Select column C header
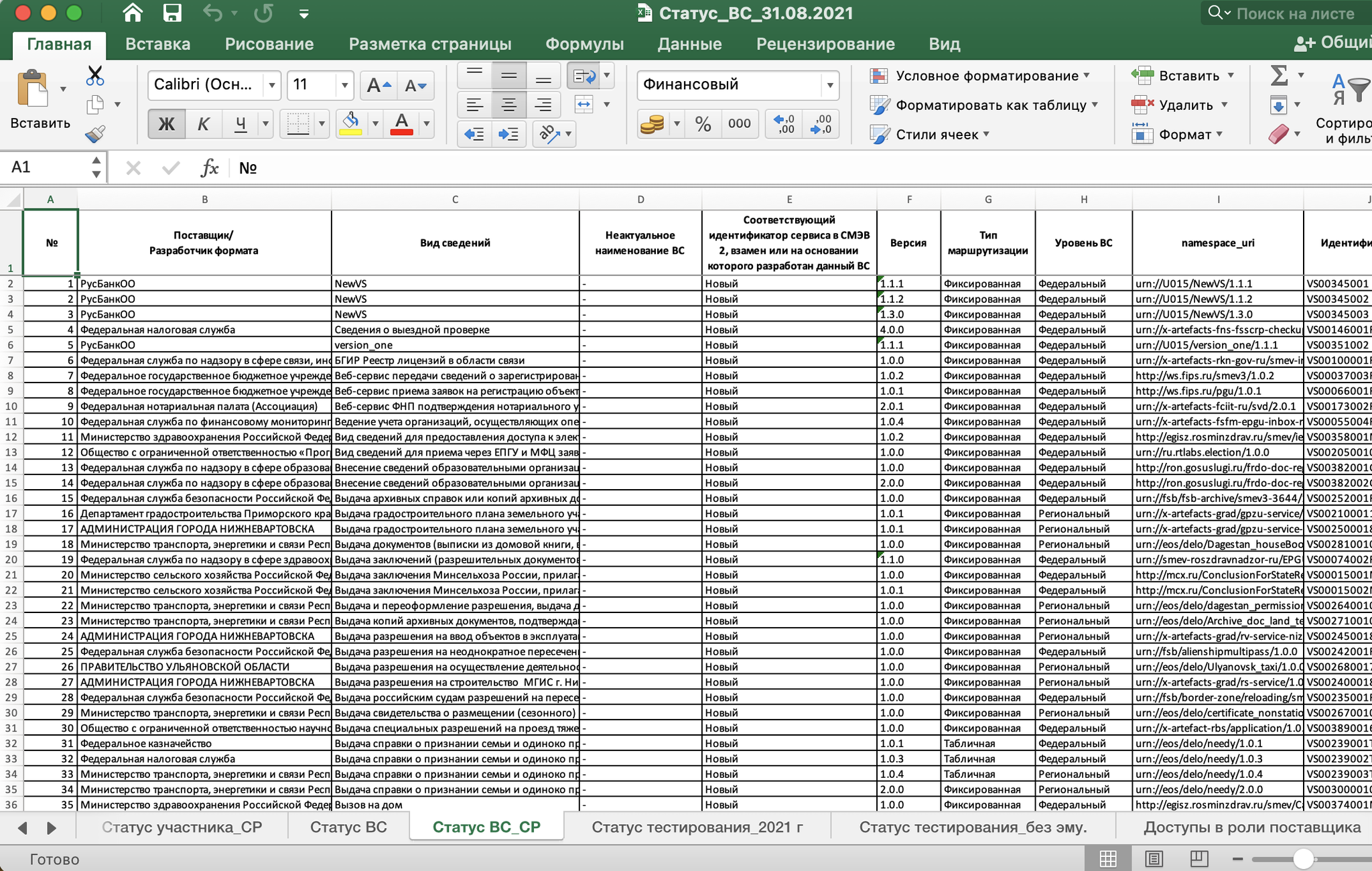The image size is (1372, 871). pos(455,199)
